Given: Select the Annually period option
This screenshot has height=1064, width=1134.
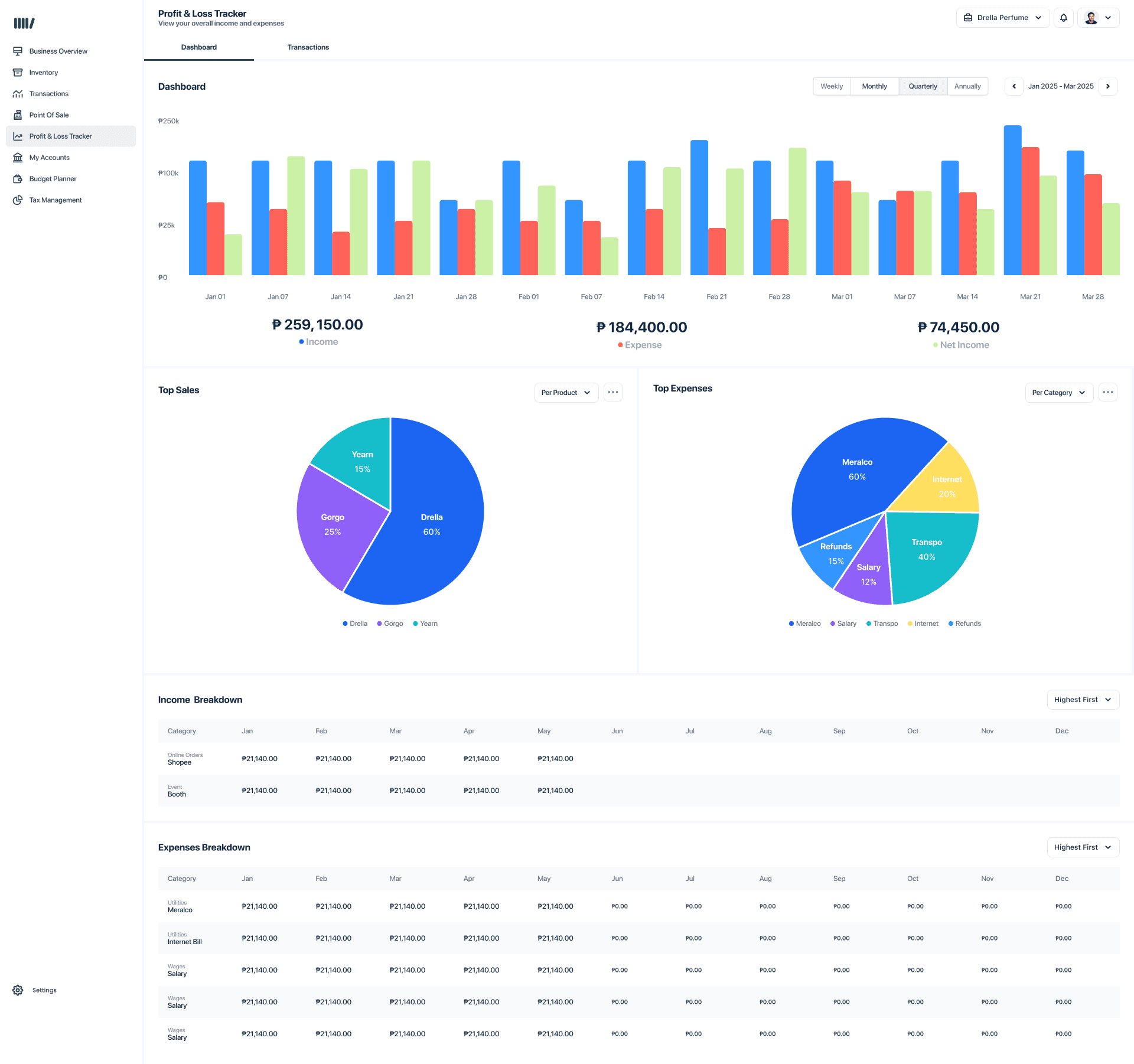Looking at the screenshot, I should pos(967,86).
